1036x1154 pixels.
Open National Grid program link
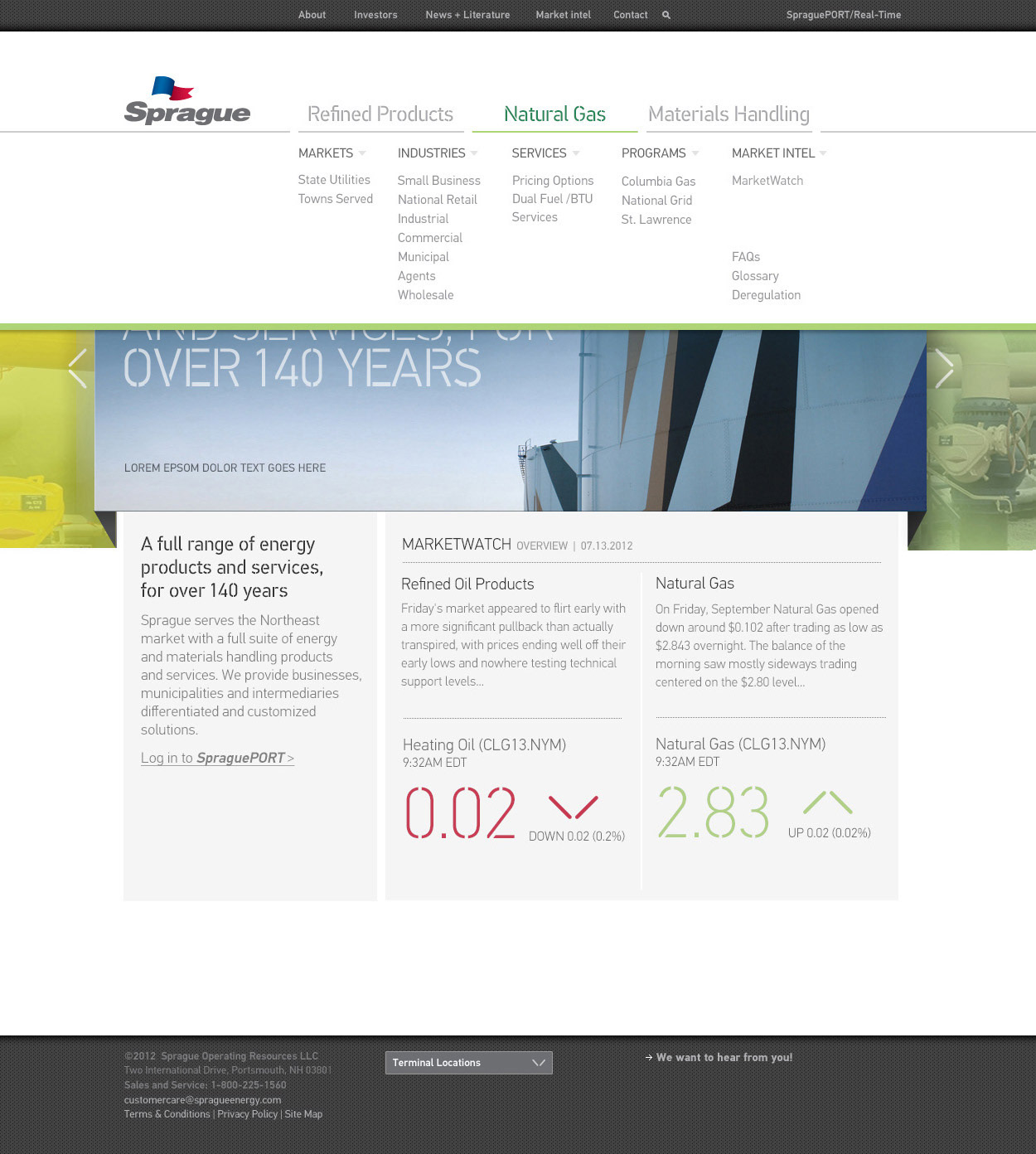click(x=657, y=201)
